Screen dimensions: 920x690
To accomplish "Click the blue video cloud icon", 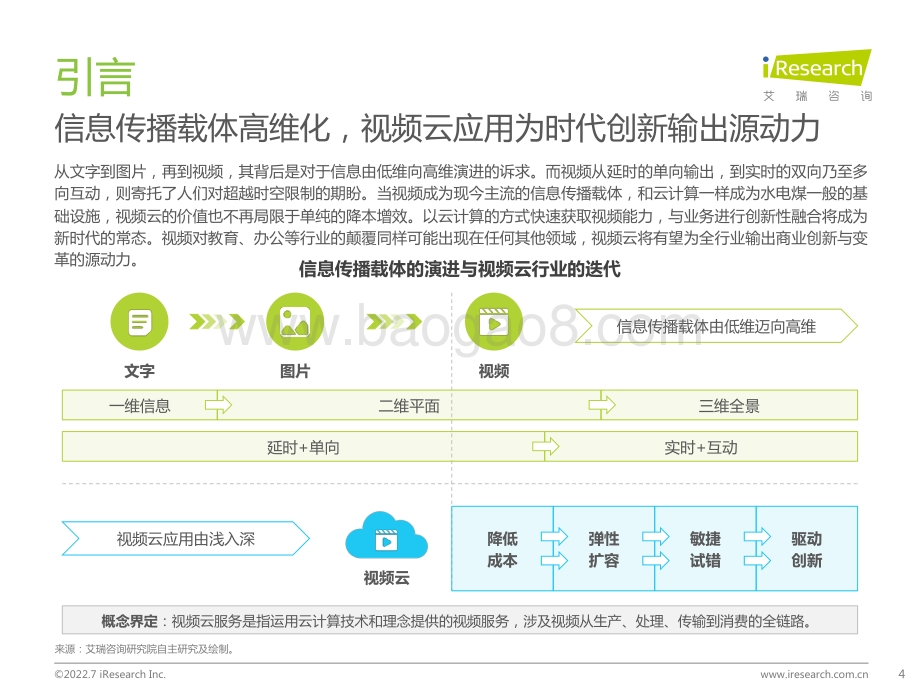I will pyautogui.click(x=386, y=536).
